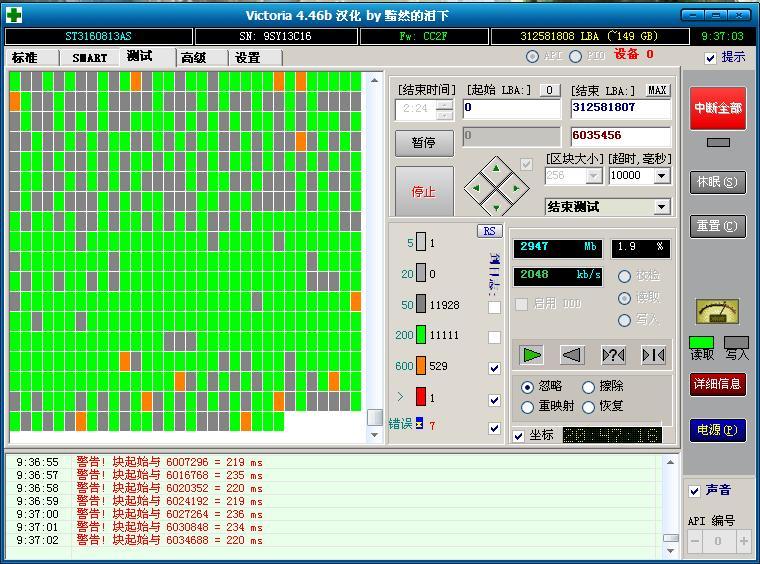The width and height of the screenshot is (760, 564).
Task: Click the 重置(C) reset button
Action: click(718, 226)
